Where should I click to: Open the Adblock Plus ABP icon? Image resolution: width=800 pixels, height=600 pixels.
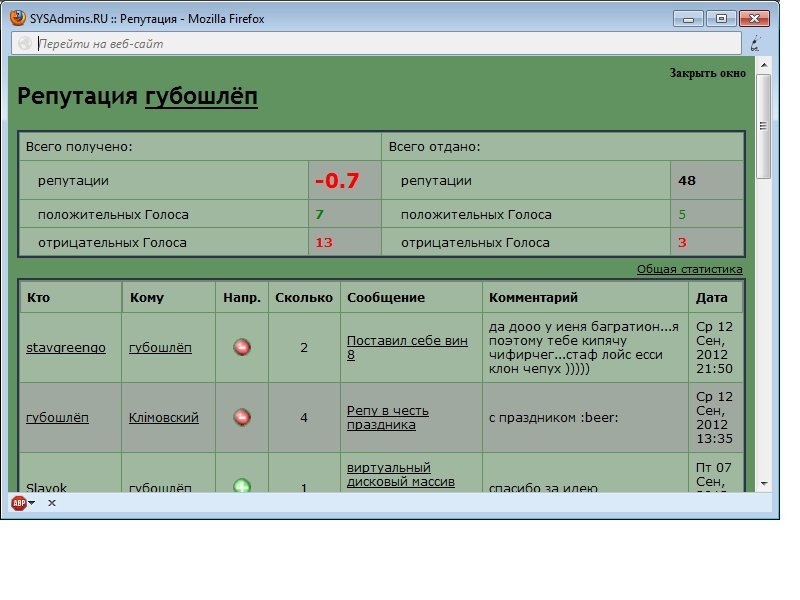19,503
